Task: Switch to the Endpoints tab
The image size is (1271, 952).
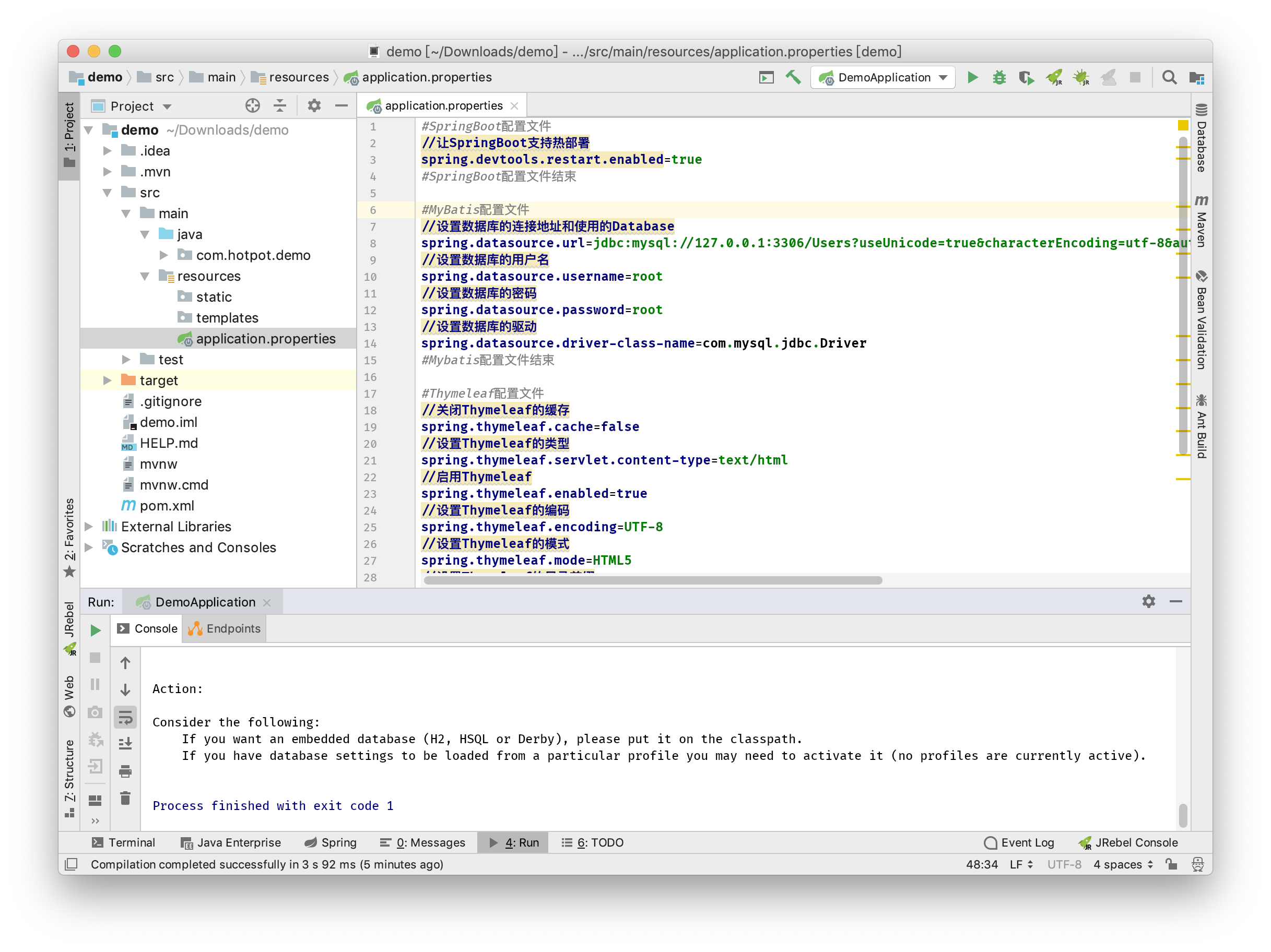Action: 225,629
